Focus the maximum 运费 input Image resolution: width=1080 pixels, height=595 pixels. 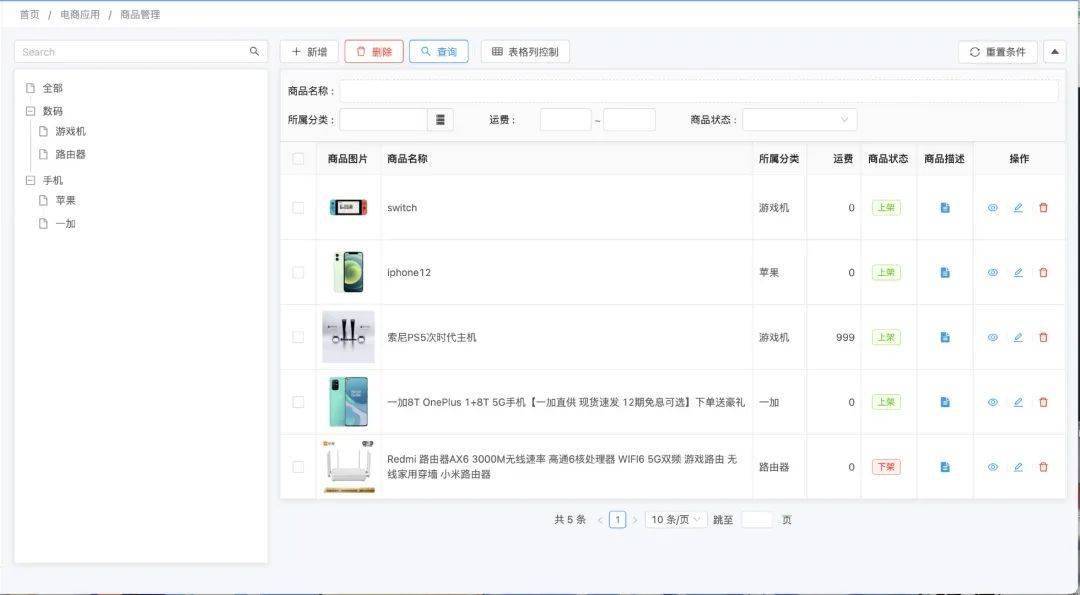630,120
